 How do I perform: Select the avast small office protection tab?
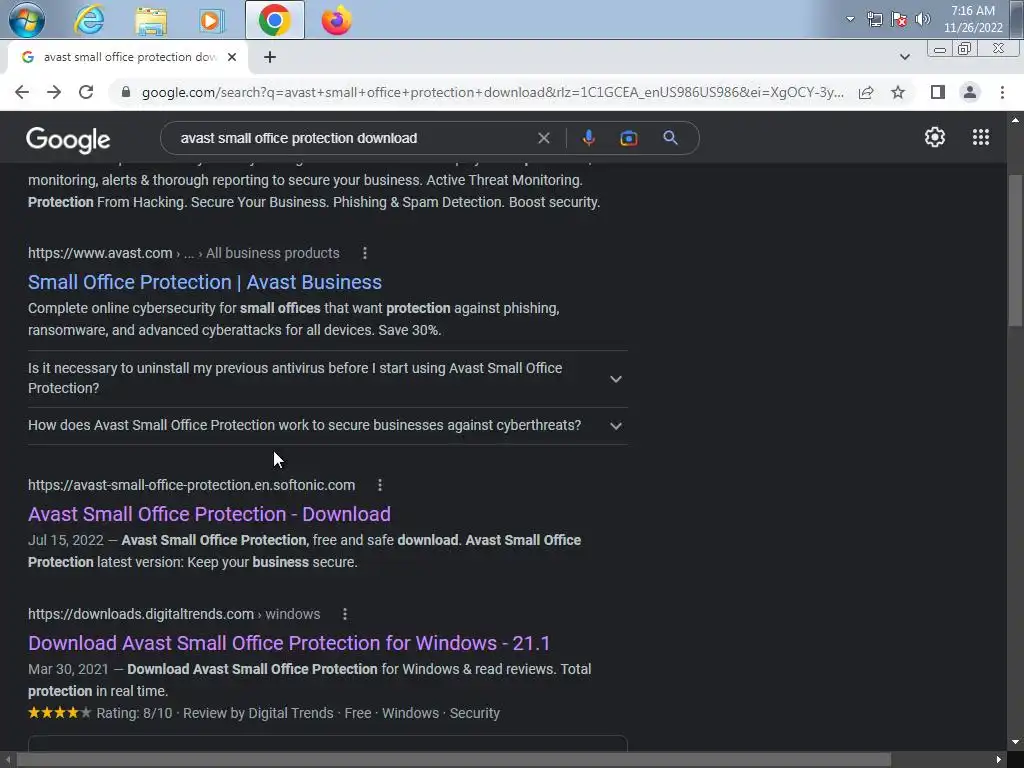pos(127,57)
